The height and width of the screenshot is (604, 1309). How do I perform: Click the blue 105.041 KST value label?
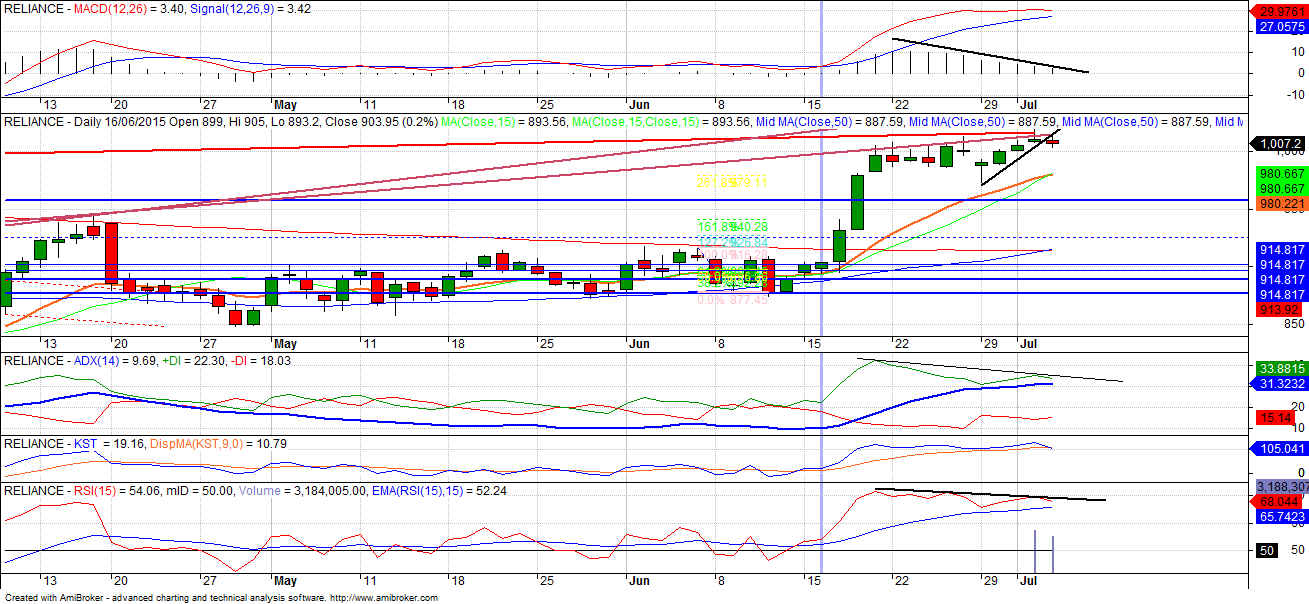coord(1280,449)
